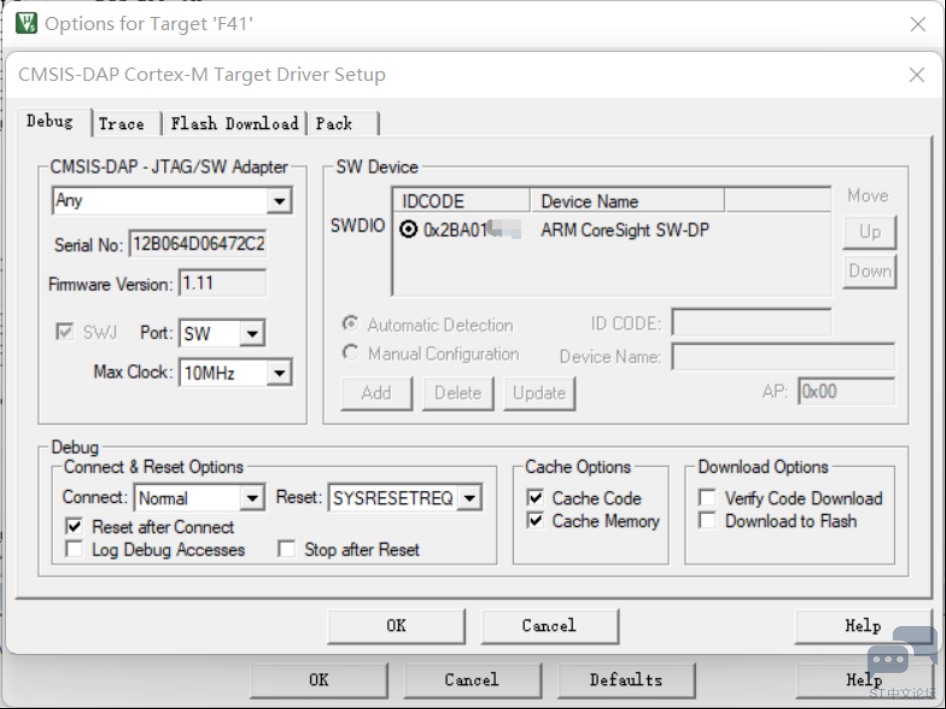Enable Log Debug Accesses checkbox
The width and height of the screenshot is (946, 709).
point(74,549)
